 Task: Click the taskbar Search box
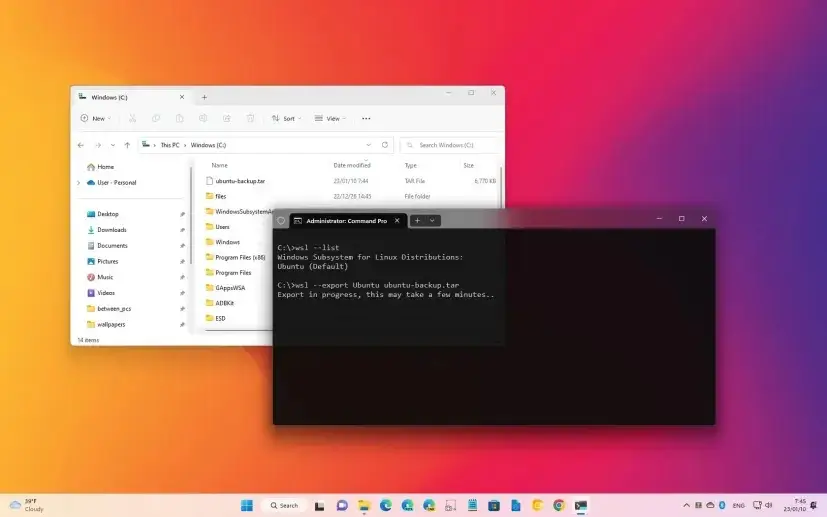285,505
